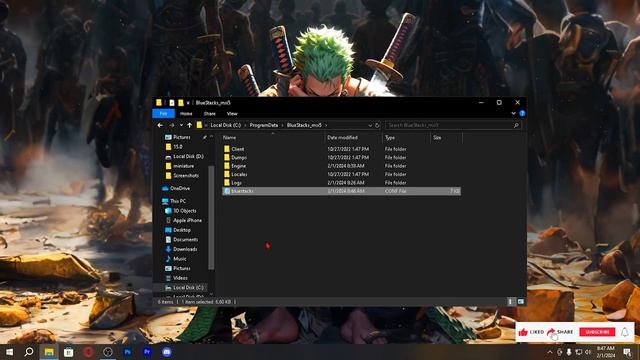Open taskbar Search icon
Image resolution: width=640 pixels, height=360 pixels.
click(x=29, y=352)
